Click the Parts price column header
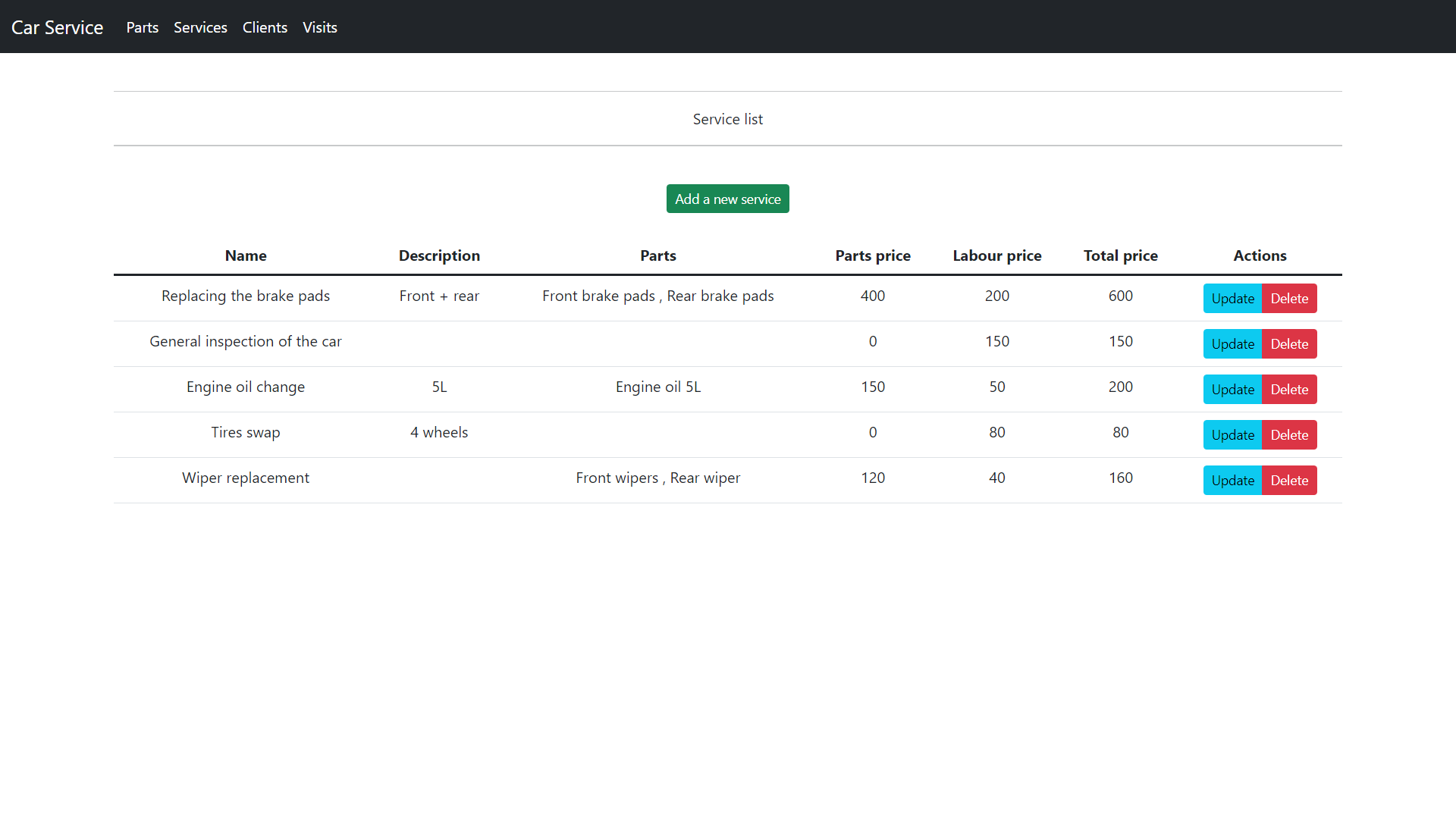This screenshot has width=1456, height=818. 873,255
